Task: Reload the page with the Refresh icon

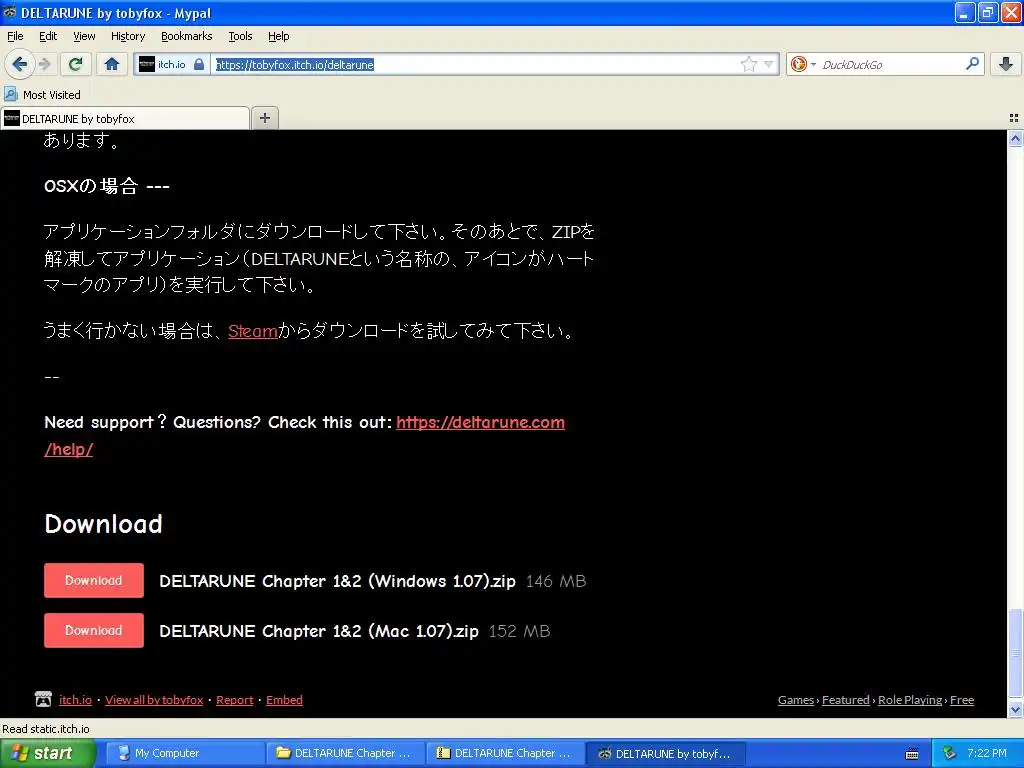Action: [x=76, y=64]
